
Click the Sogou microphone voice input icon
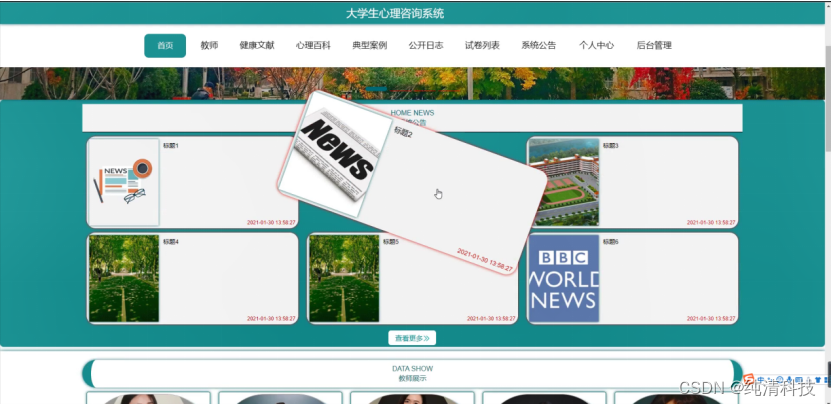click(x=790, y=379)
